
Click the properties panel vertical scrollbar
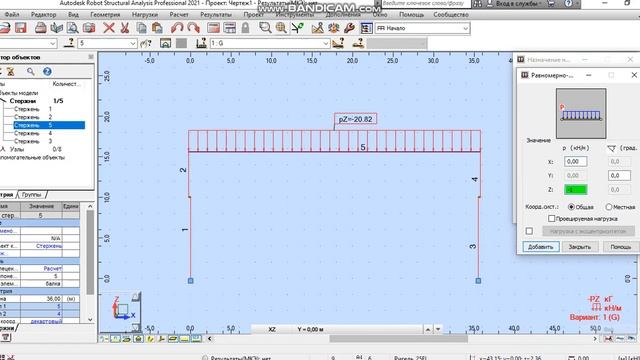pos(90,252)
